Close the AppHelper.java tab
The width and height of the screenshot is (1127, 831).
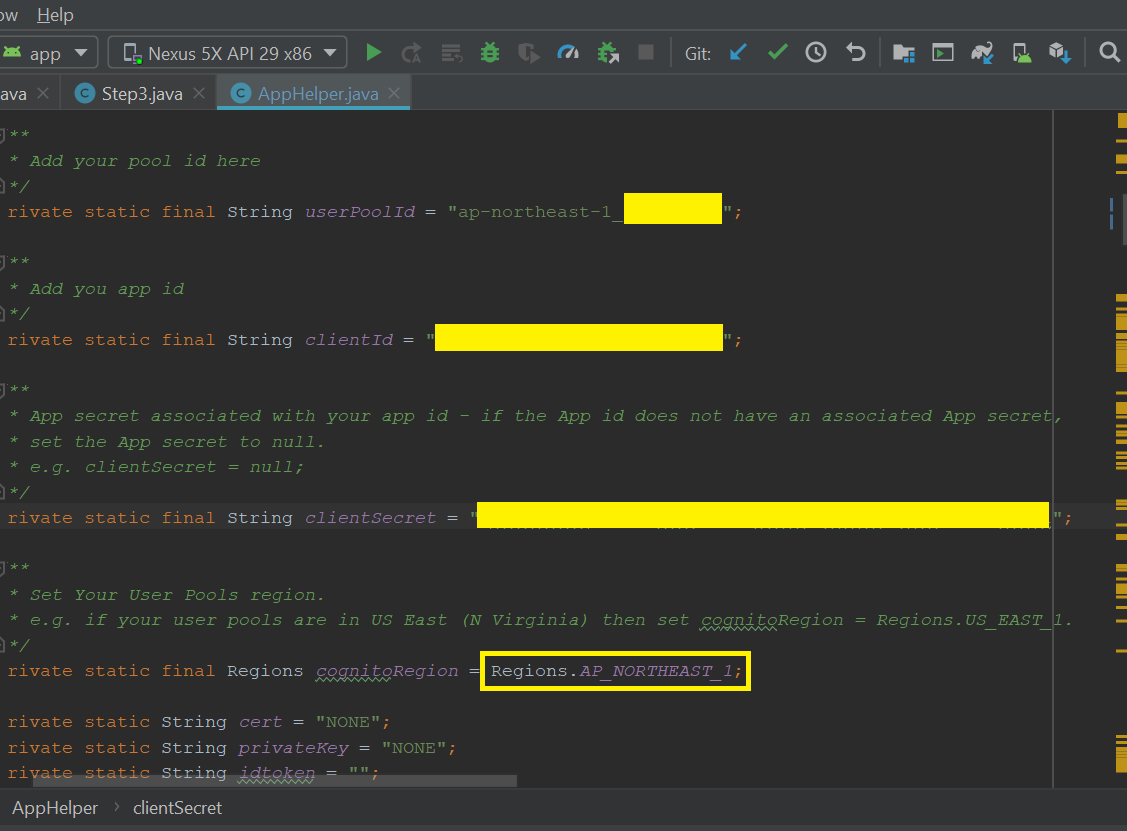tap(394, 93)
